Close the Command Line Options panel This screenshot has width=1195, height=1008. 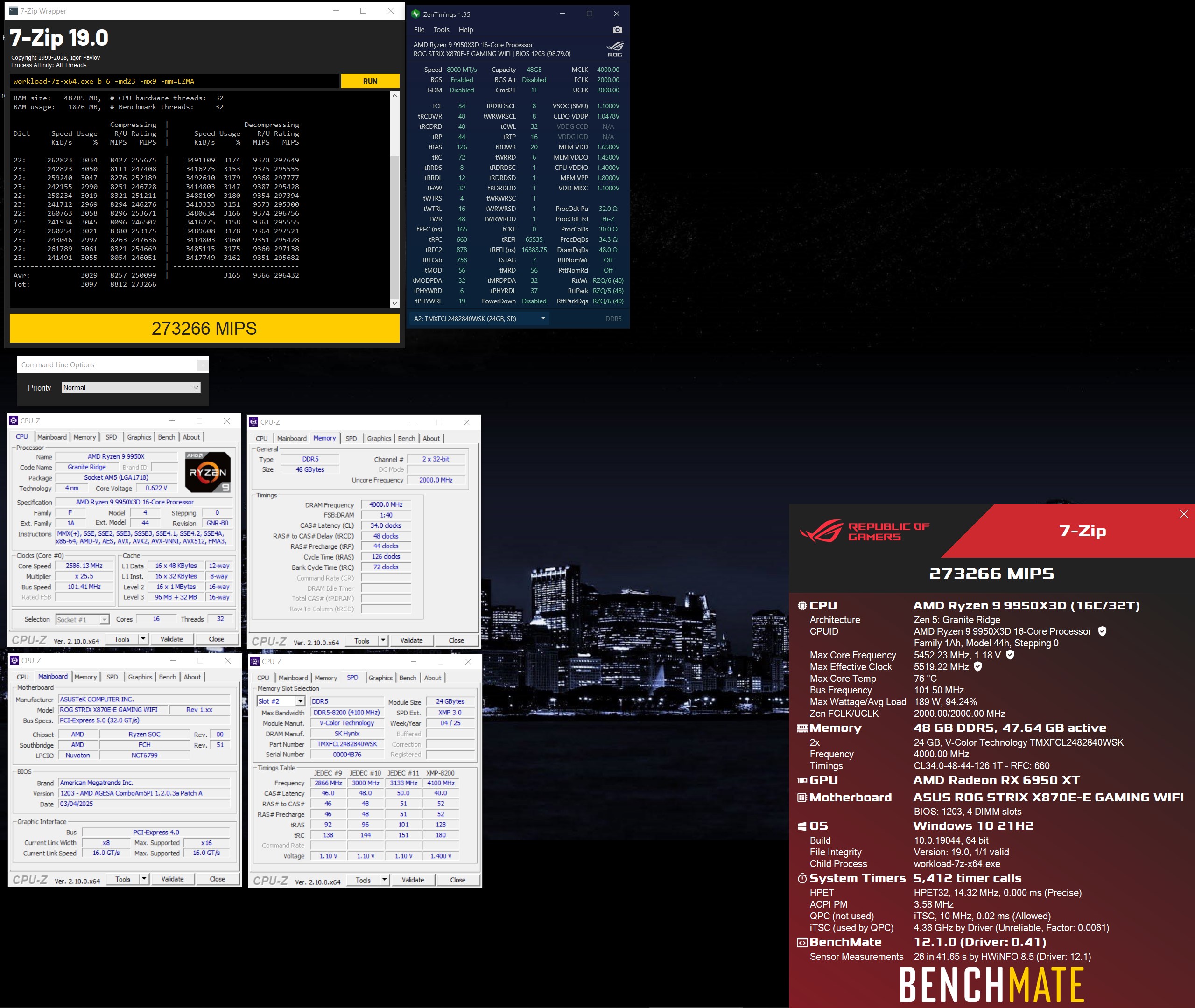click(x=202, y=365)
